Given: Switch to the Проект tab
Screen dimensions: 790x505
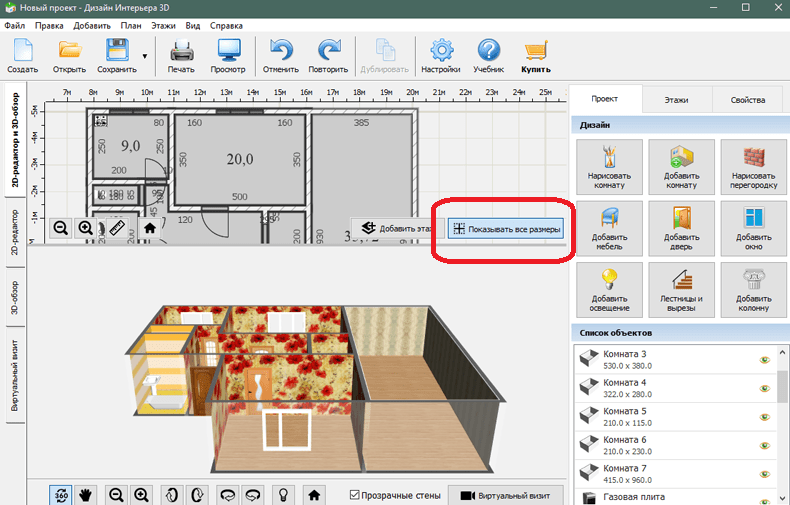Looking at the screenshot, I should (x=605, y=99).
